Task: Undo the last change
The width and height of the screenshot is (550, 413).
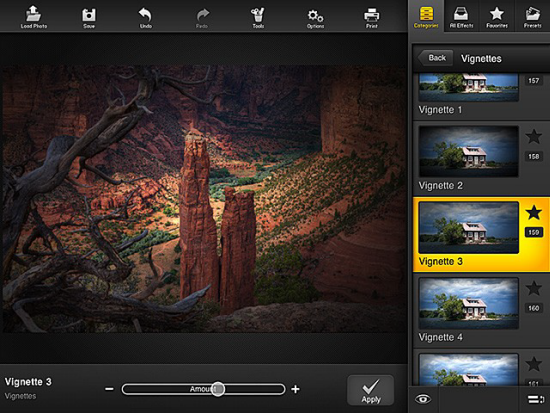Action: click(x=145, y=18)
